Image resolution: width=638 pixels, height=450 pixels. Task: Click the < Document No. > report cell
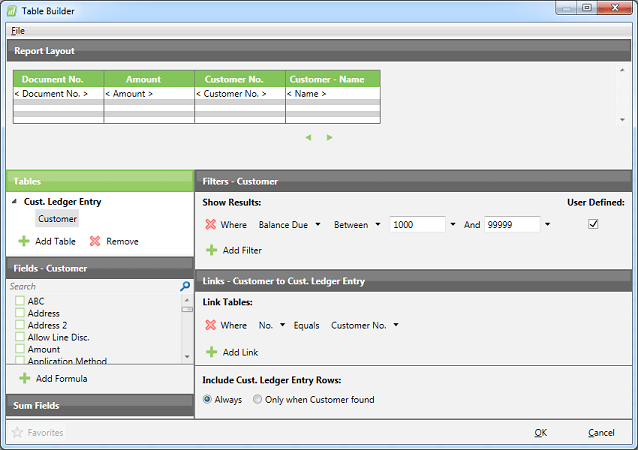59,94
